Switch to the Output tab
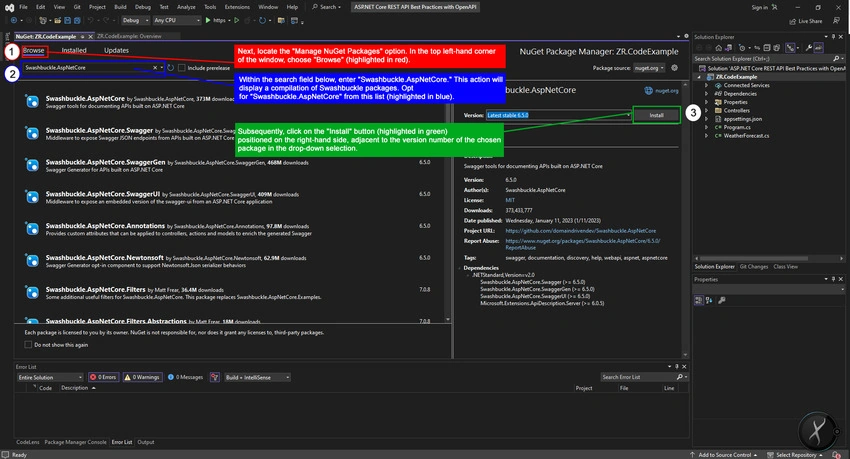 click(x=145, y=442)
